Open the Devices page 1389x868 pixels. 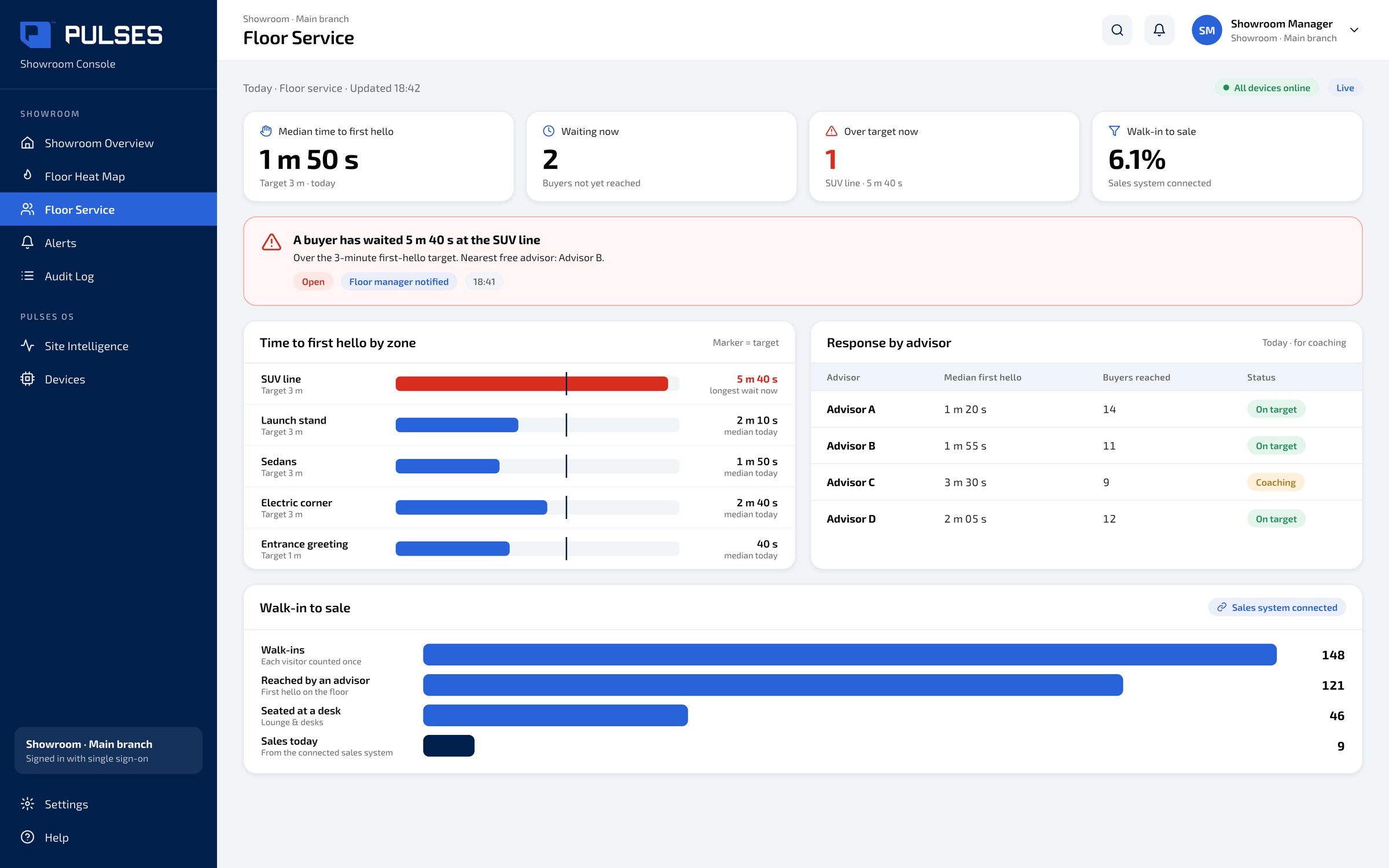(108, 379)
